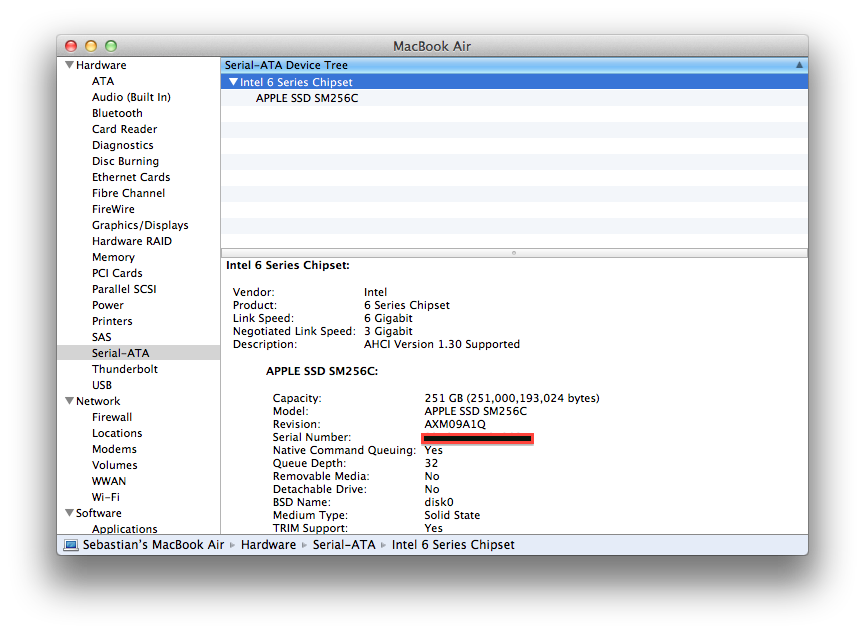The image size is (865, 634).
Task: Select the Software category label in sidebar
Action: [98, 513]
